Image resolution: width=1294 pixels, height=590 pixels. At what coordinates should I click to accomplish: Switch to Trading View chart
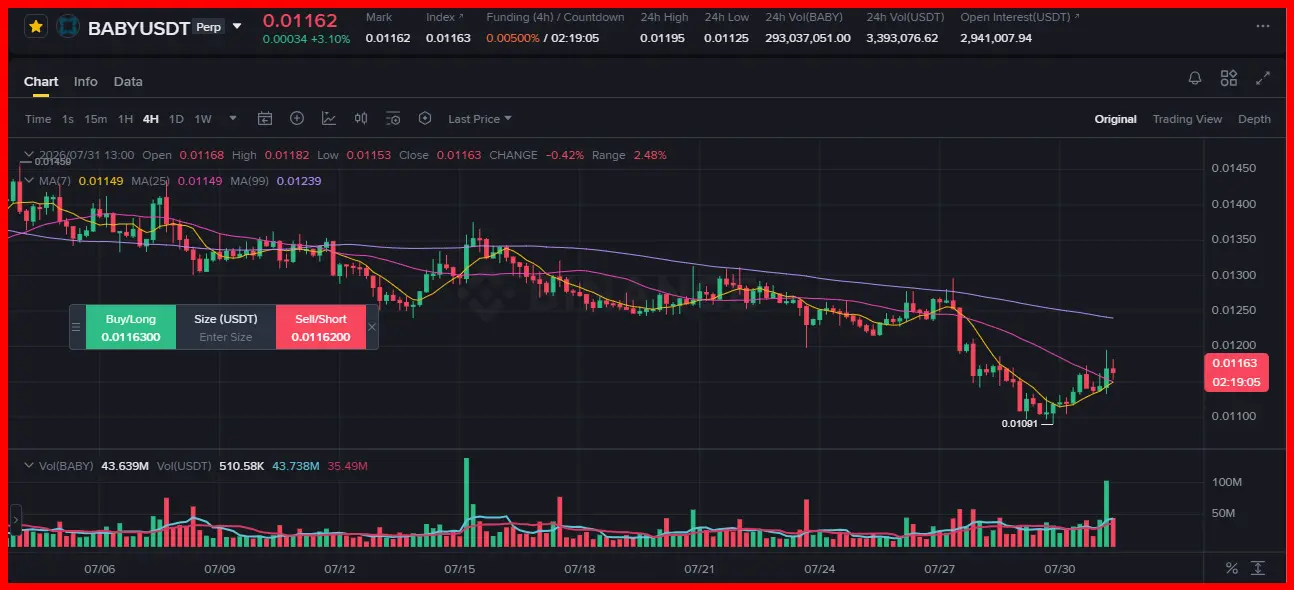point(1187,119)
